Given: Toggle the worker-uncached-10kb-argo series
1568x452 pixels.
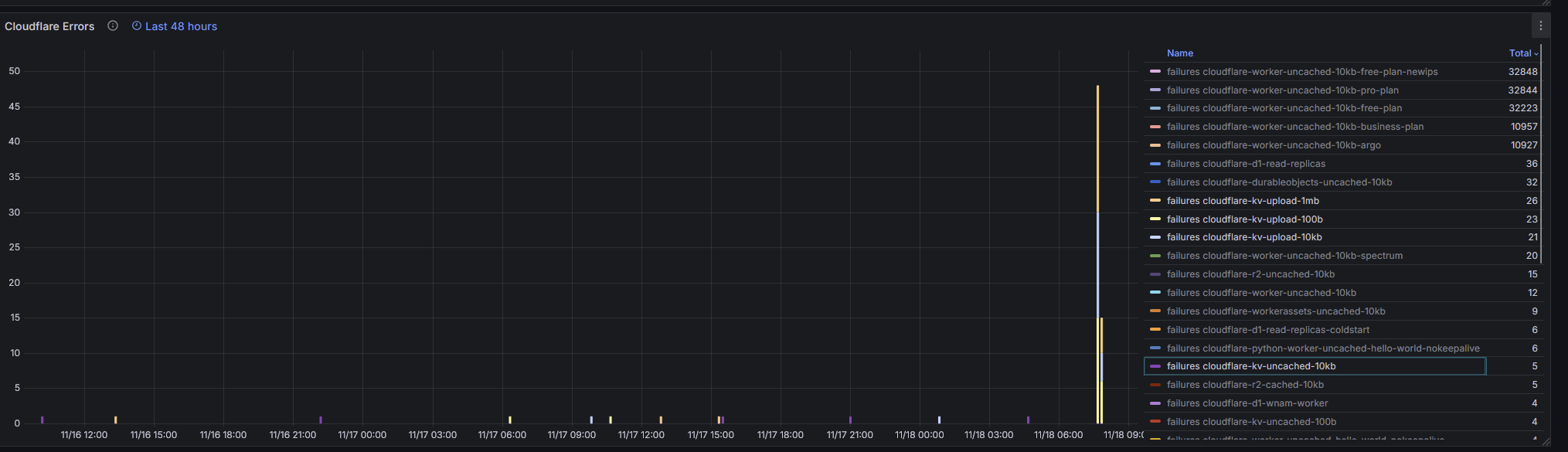Looking at the screenshot, I should 1274,145.
